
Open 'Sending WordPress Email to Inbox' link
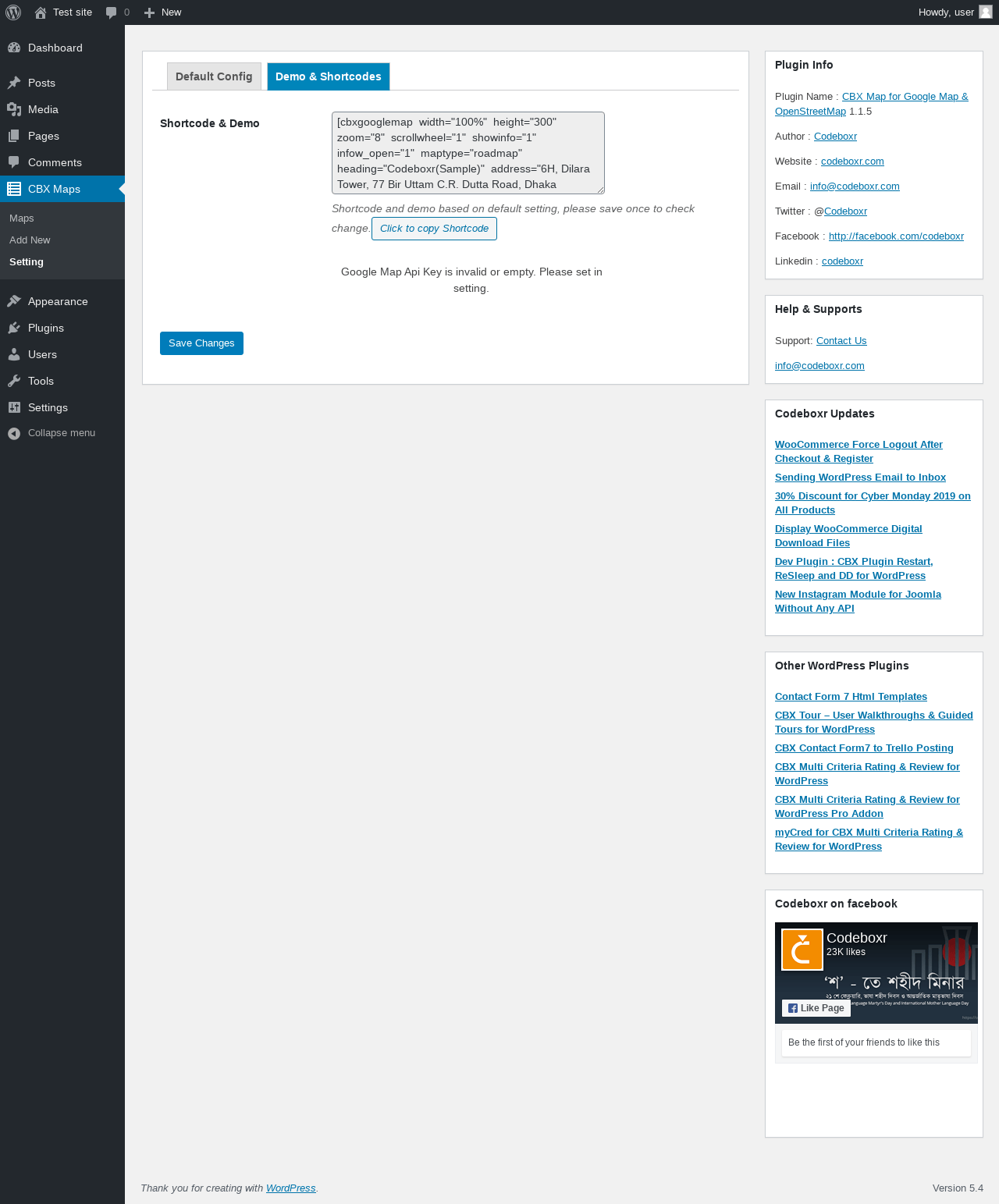860,478
